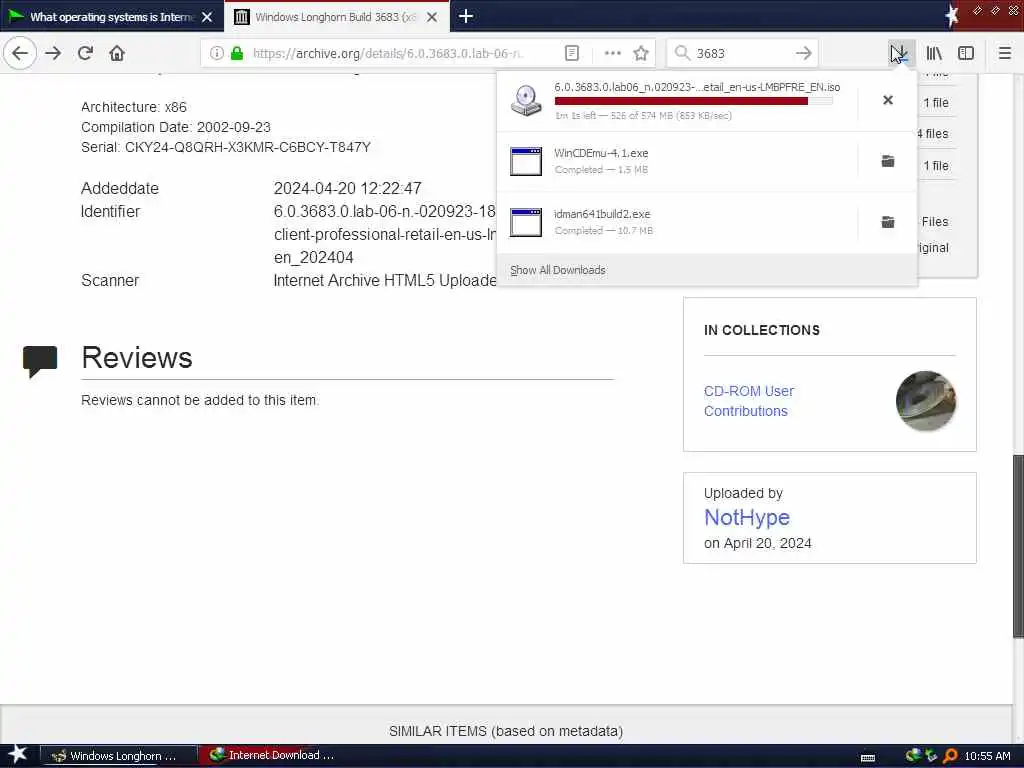
Task: Click the green secure connection padlock
Action: tap(237, 53)
